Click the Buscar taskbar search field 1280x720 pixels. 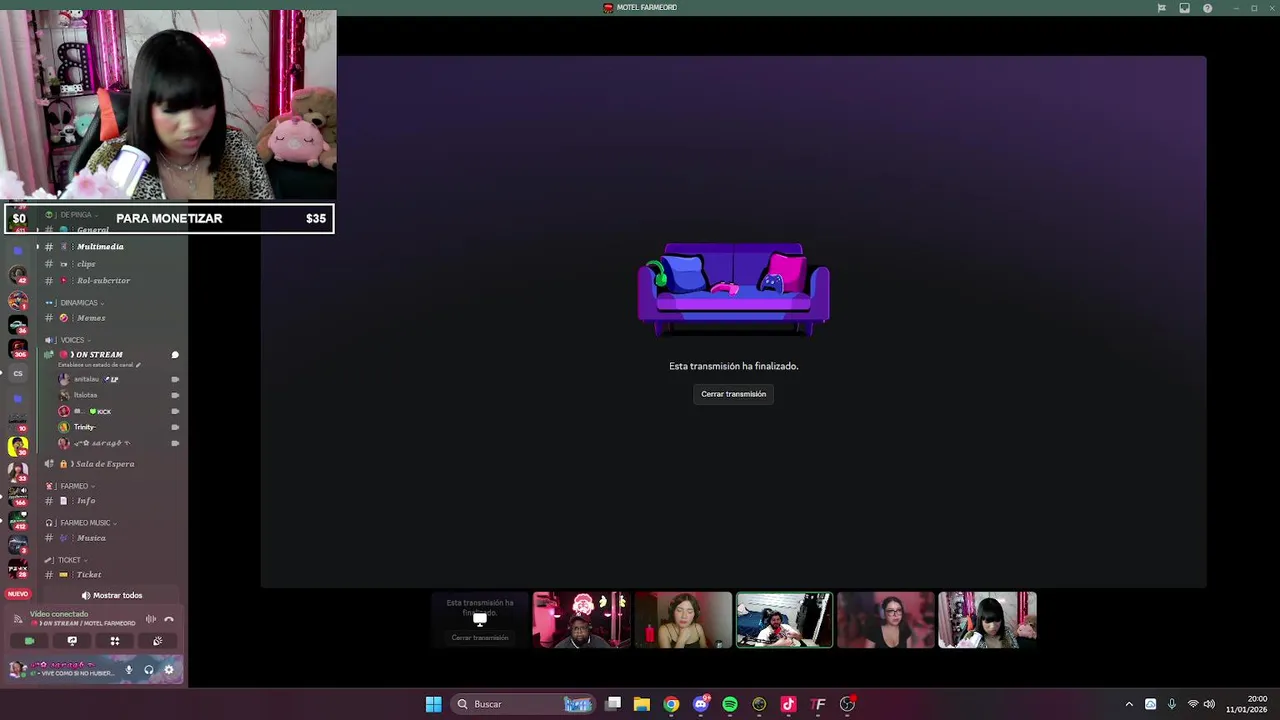tap(523, 704)
